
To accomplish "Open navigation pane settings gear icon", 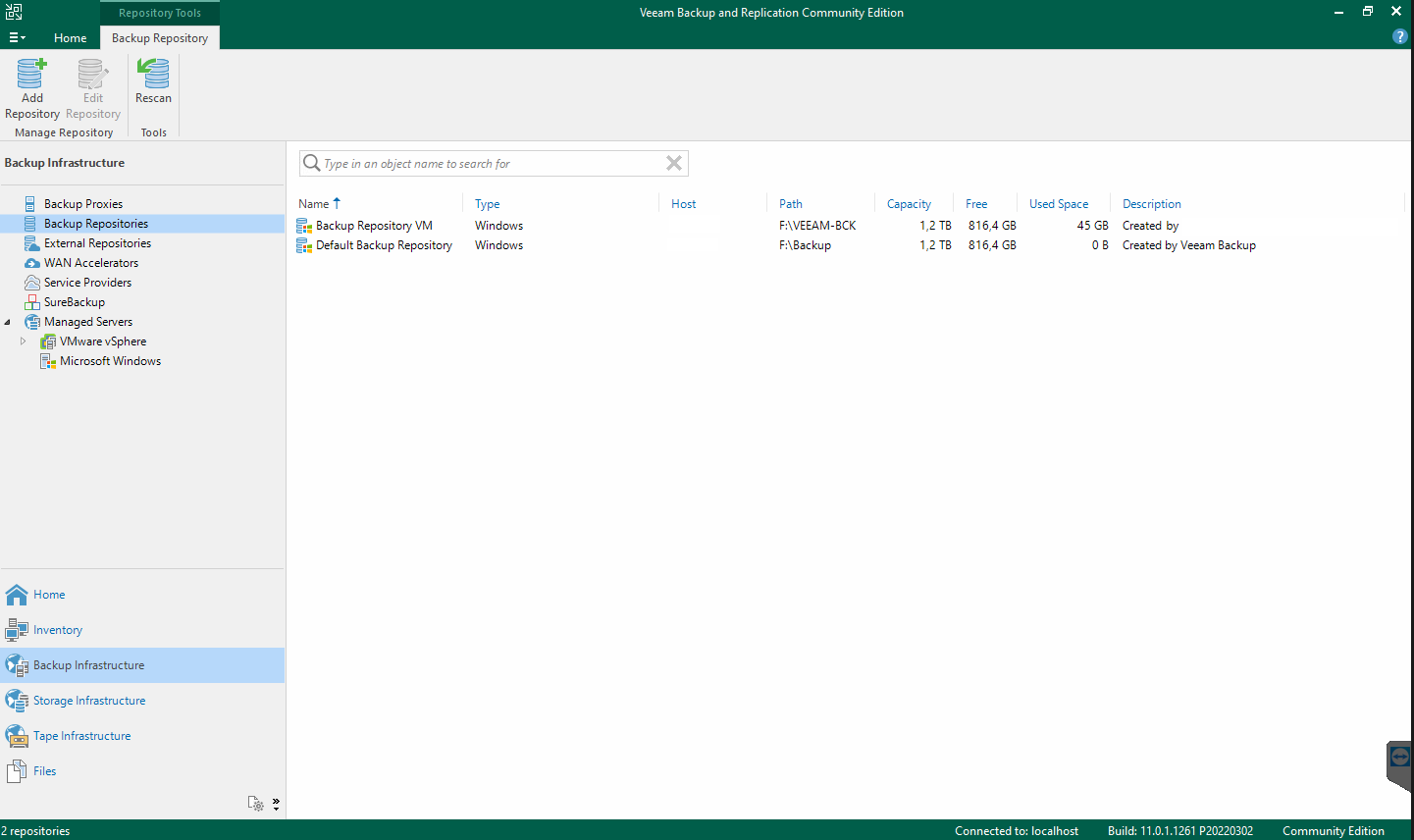I will coord(255,804).
